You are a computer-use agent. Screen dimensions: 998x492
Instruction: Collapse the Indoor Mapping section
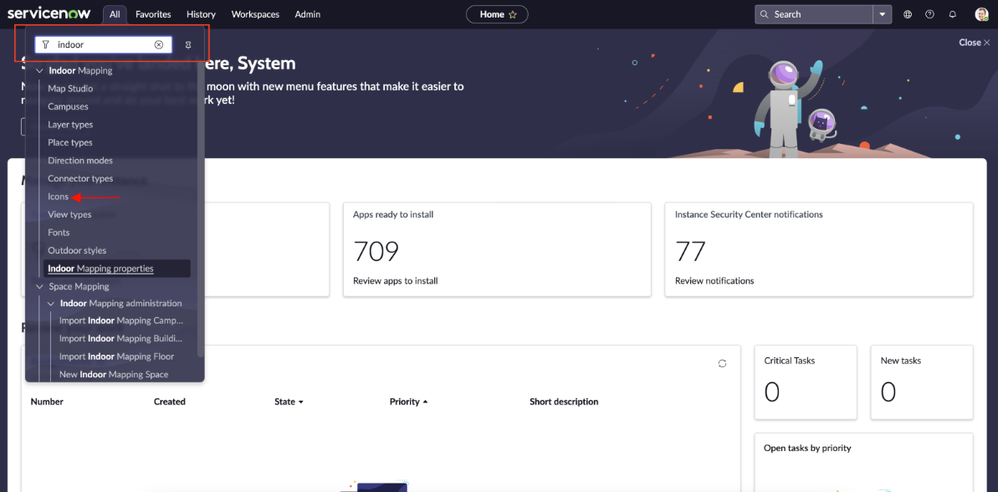(39, 71)
